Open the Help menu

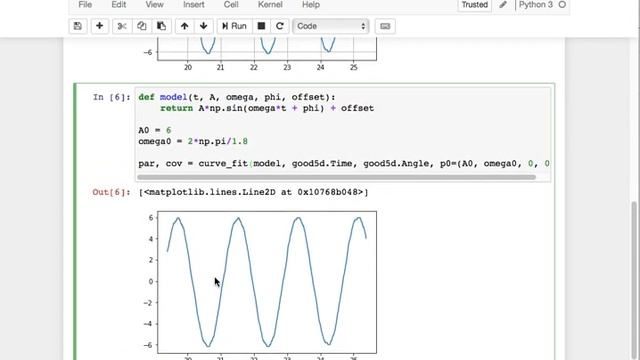(x=311, y=5)
